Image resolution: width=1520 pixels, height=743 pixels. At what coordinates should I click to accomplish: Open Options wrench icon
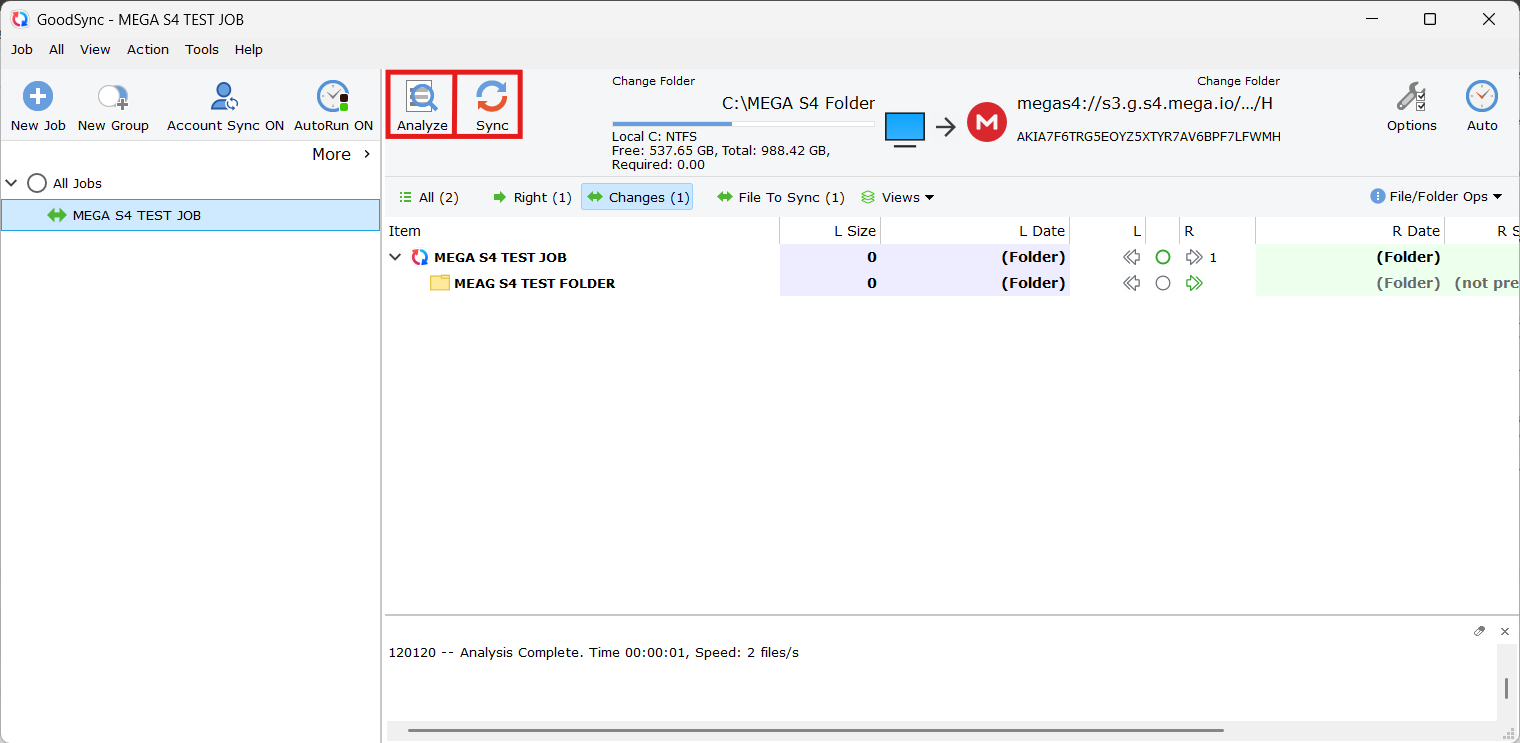click(x=1411, y=97)
